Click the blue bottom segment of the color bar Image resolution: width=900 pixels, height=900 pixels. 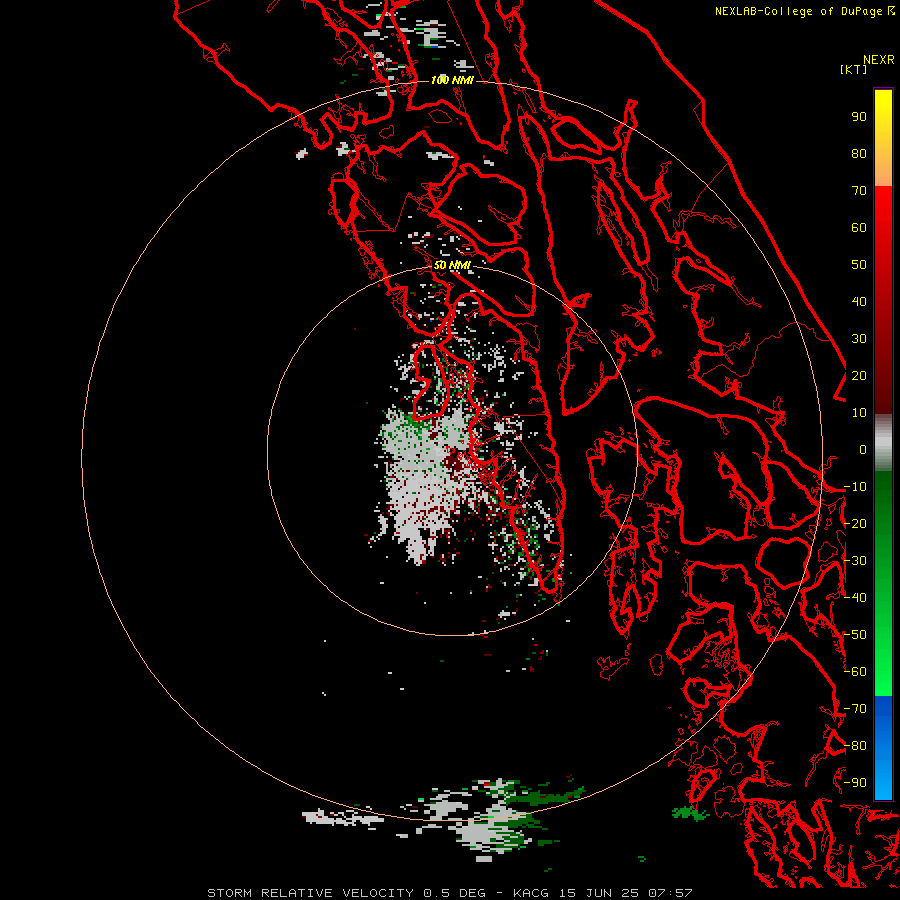point(883,747)
